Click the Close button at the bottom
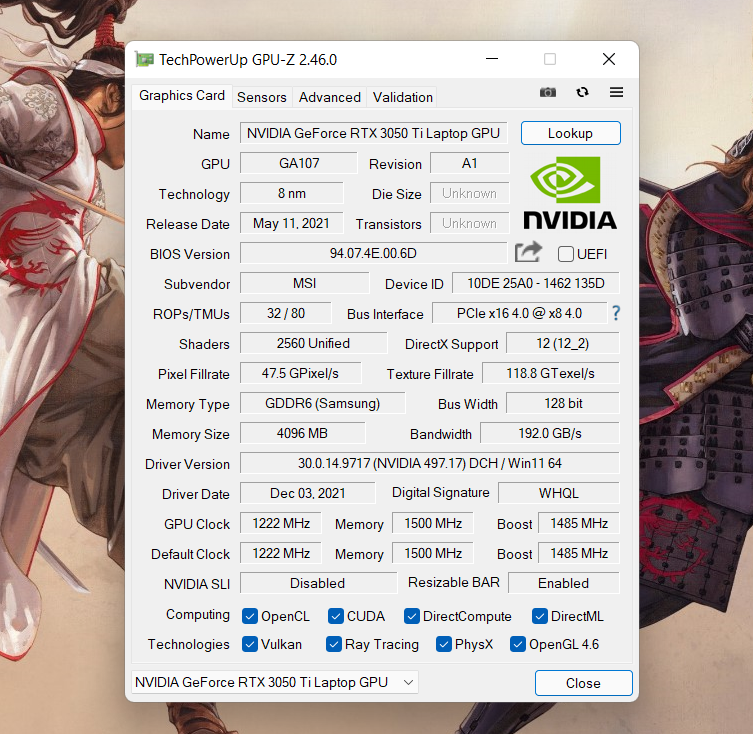Screen dimensions: 753x734 click(583, 683)
